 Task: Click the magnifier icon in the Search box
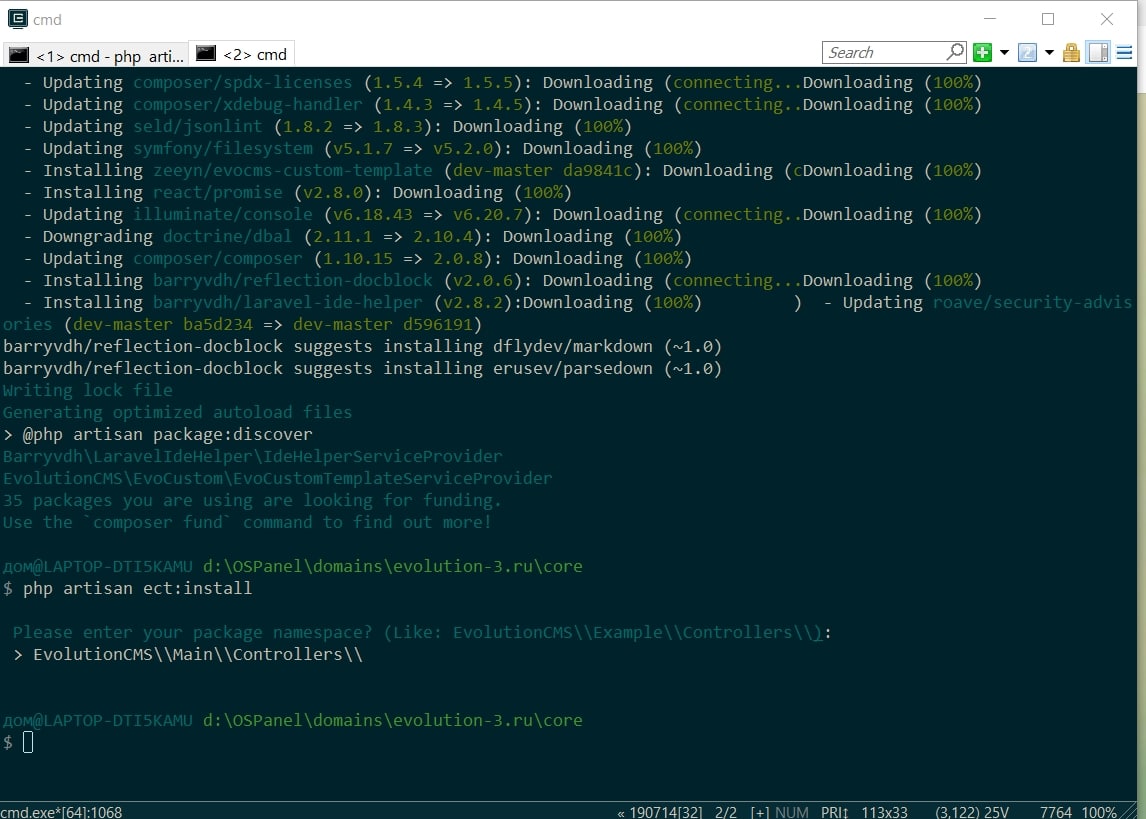point(955,52)
